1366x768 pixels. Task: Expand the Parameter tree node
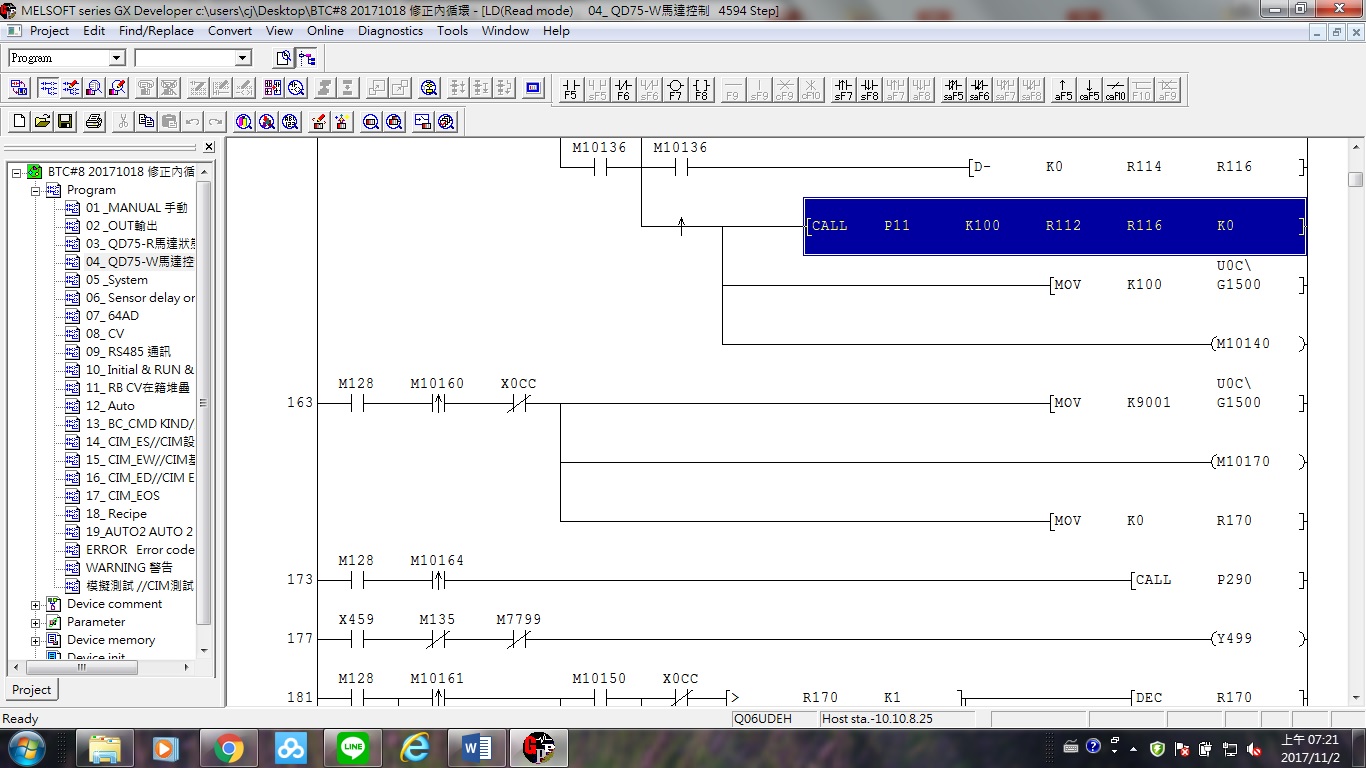tap(36, 623)
